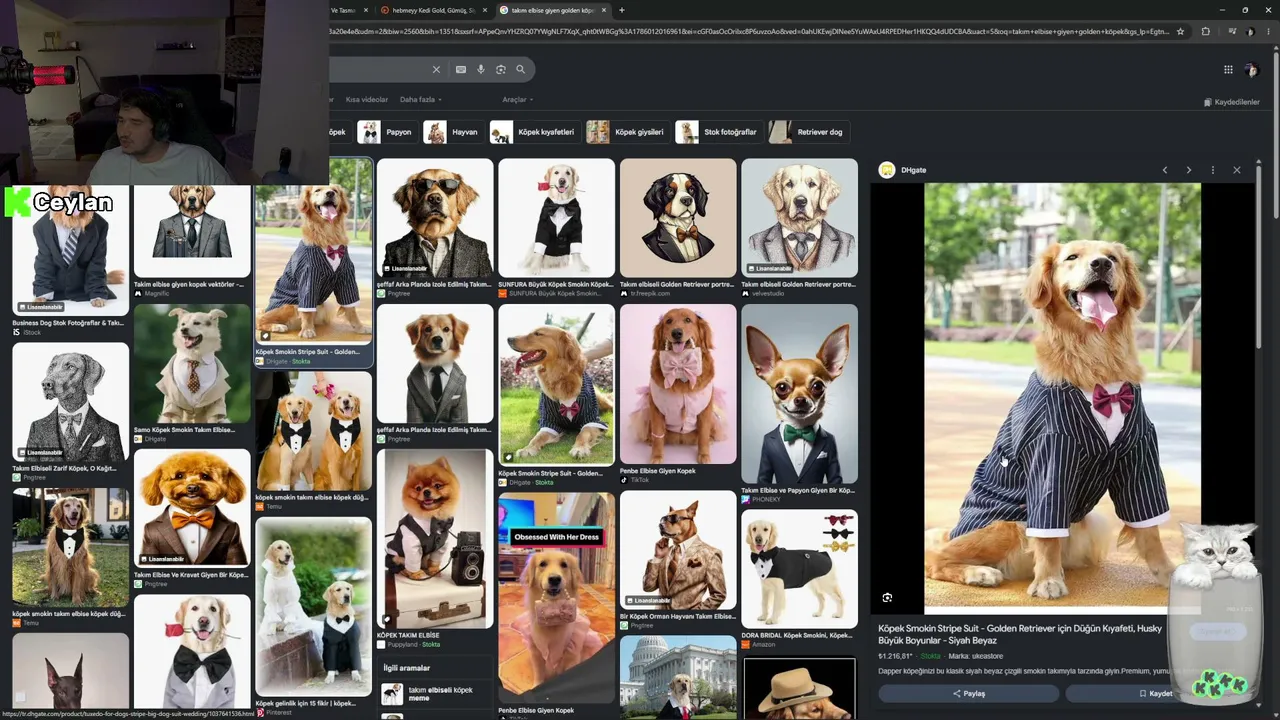
Task: Open the sunglasses dog in suit thumbnail
Action: 435,218
